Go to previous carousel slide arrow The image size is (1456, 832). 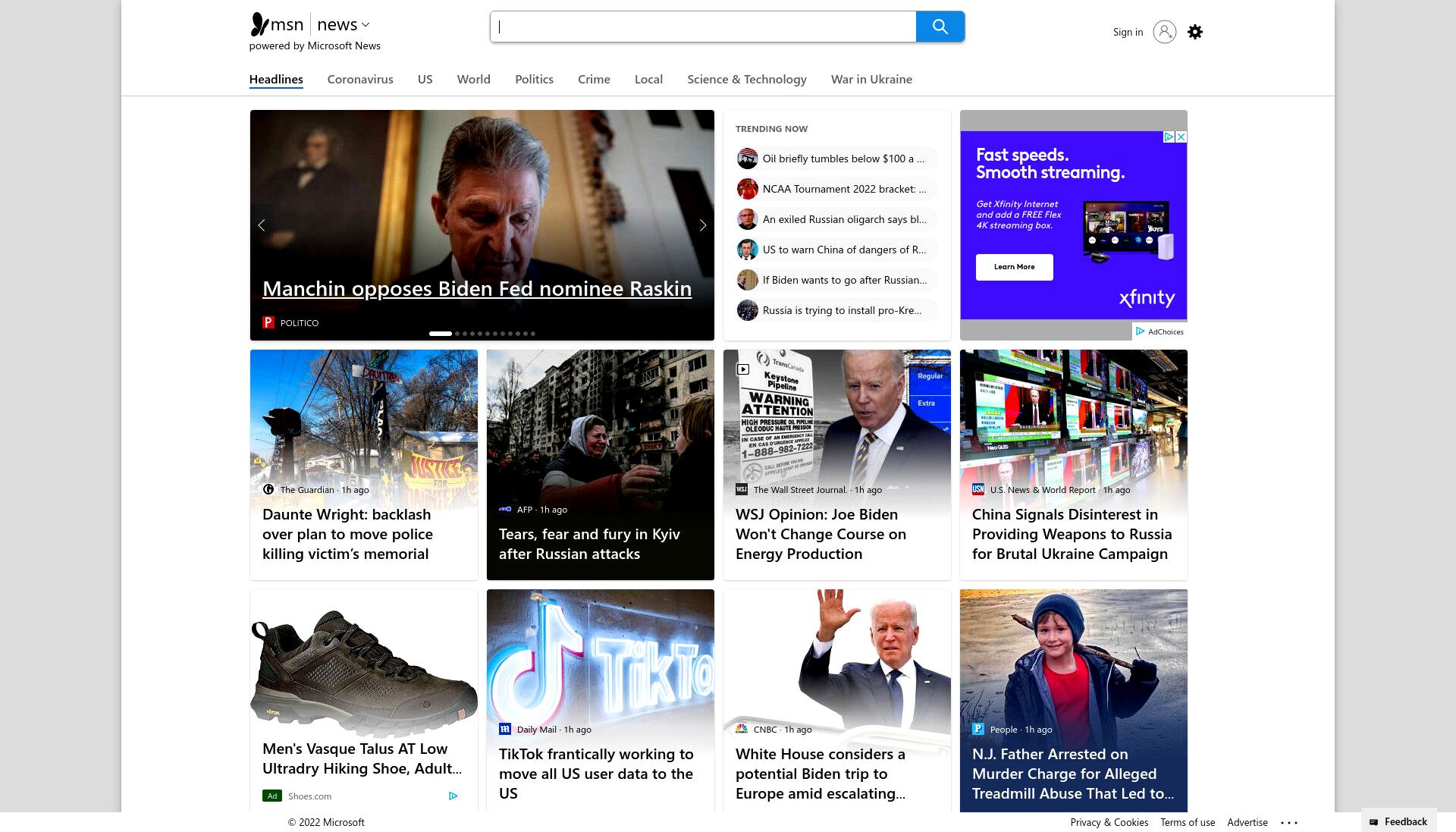click(262, 225)
